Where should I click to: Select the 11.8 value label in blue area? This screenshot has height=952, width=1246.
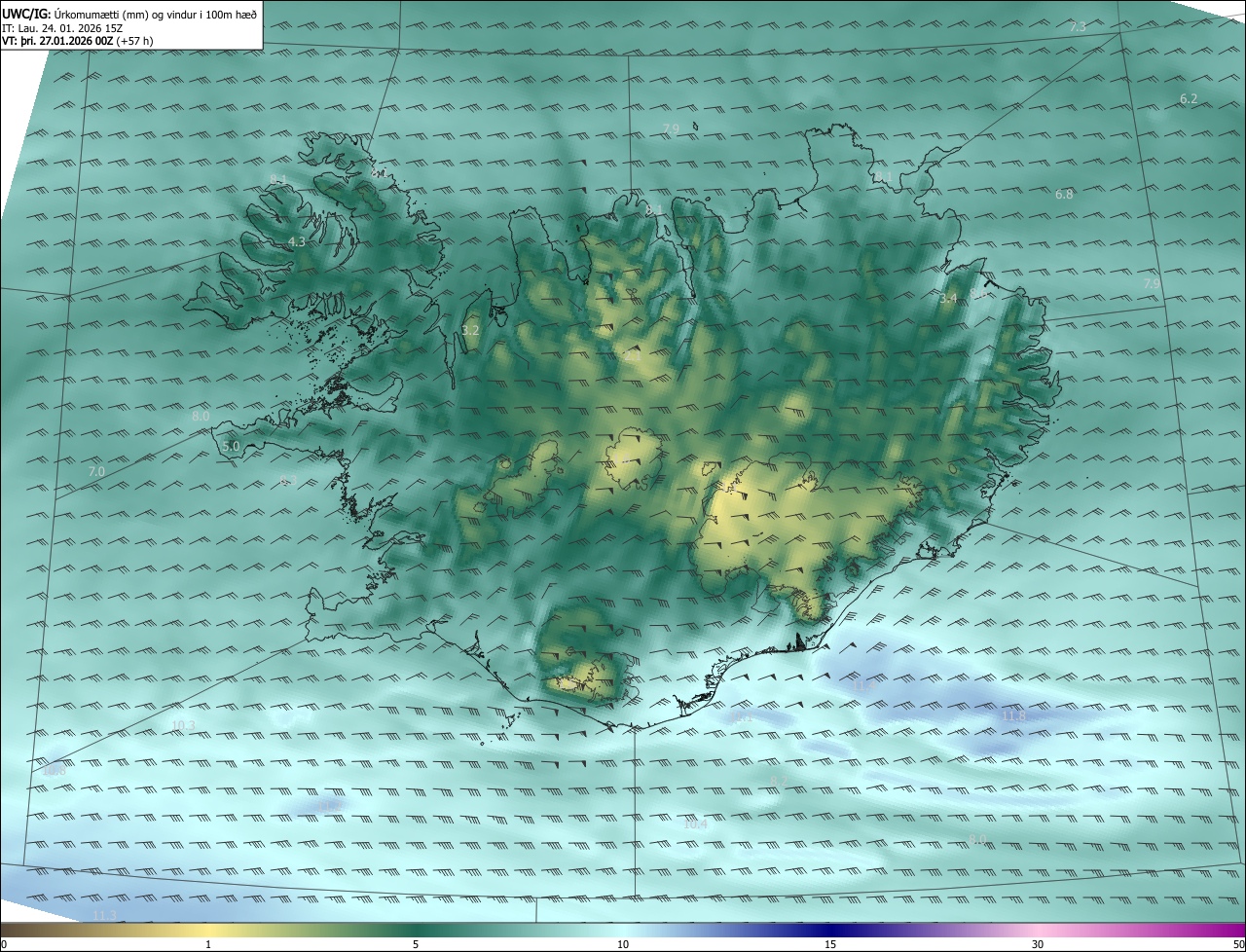[x=1013, y=715]
